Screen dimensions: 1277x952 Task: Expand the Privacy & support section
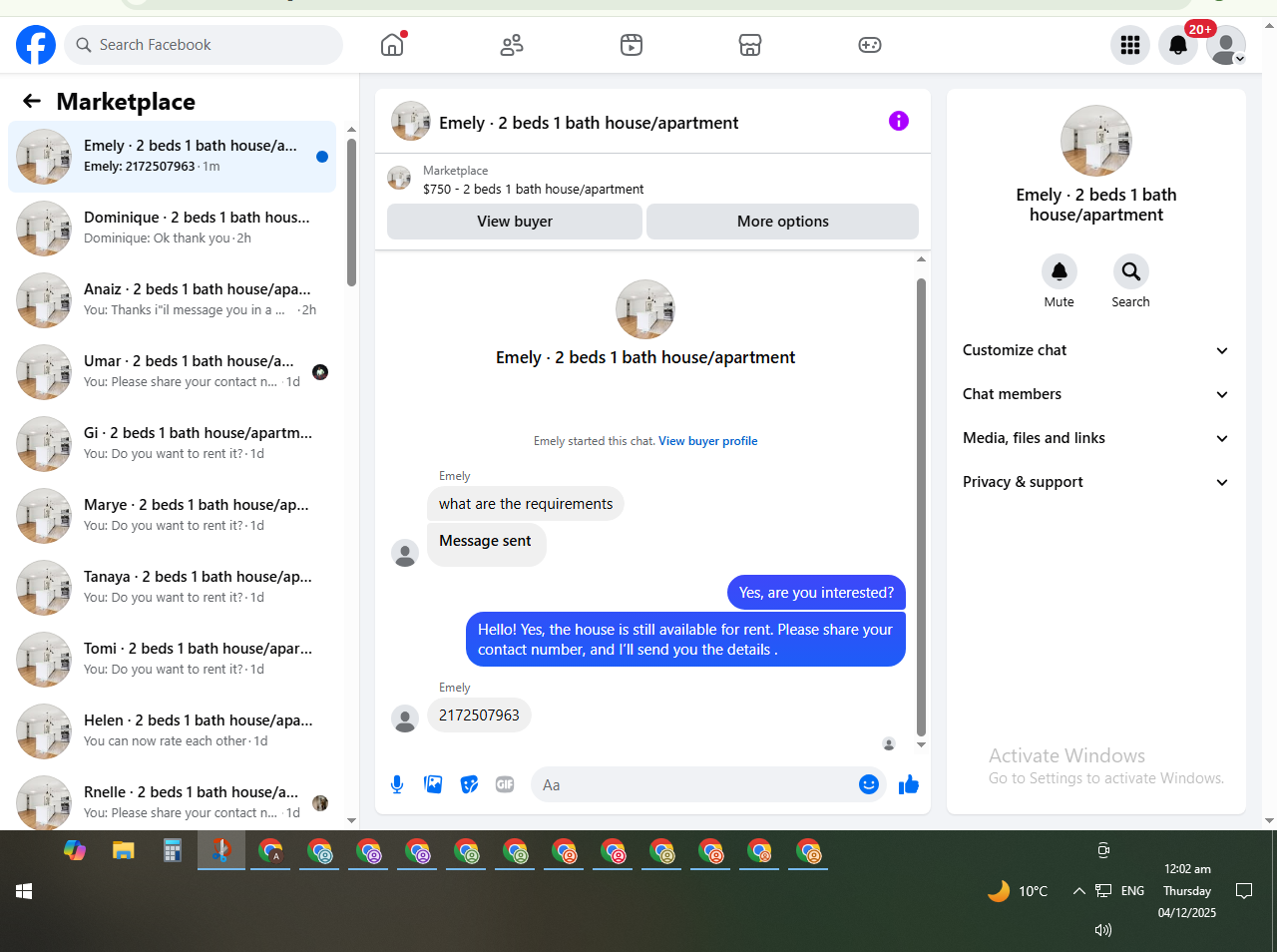(1095, 482)
